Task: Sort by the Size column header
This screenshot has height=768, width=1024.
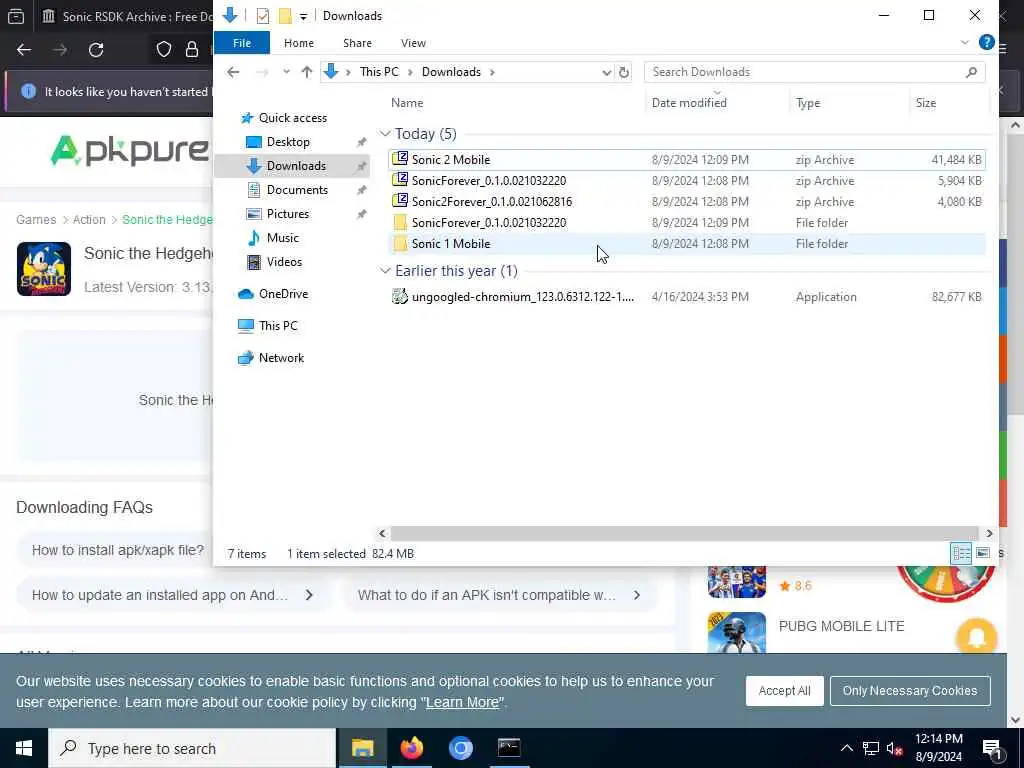Action: tap(925, 103)
